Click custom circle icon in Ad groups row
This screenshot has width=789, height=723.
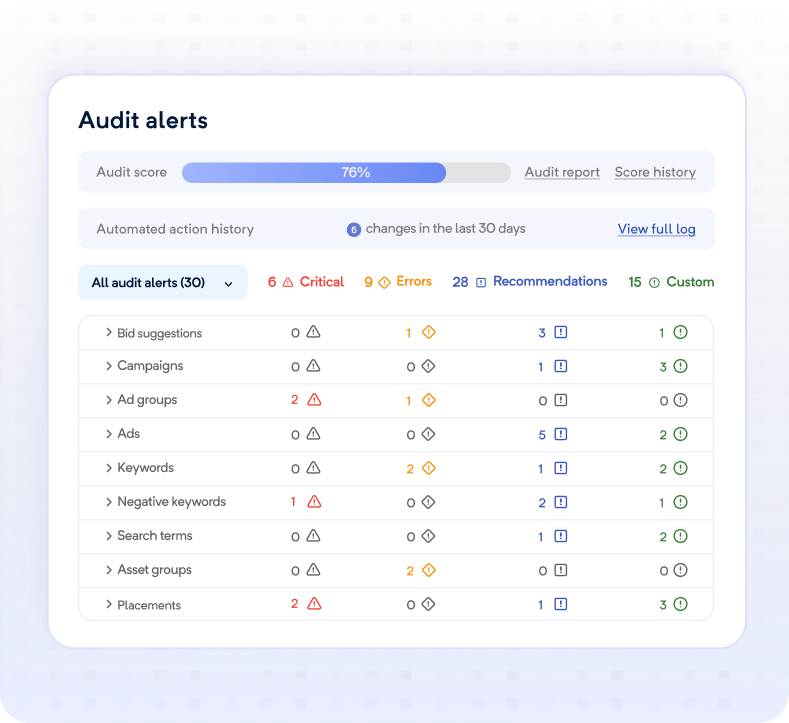(x=680, y=400)
